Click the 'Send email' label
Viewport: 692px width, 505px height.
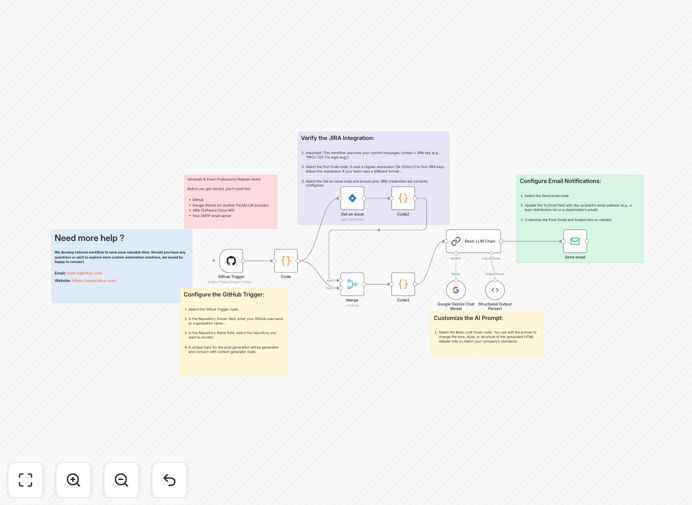575,257
